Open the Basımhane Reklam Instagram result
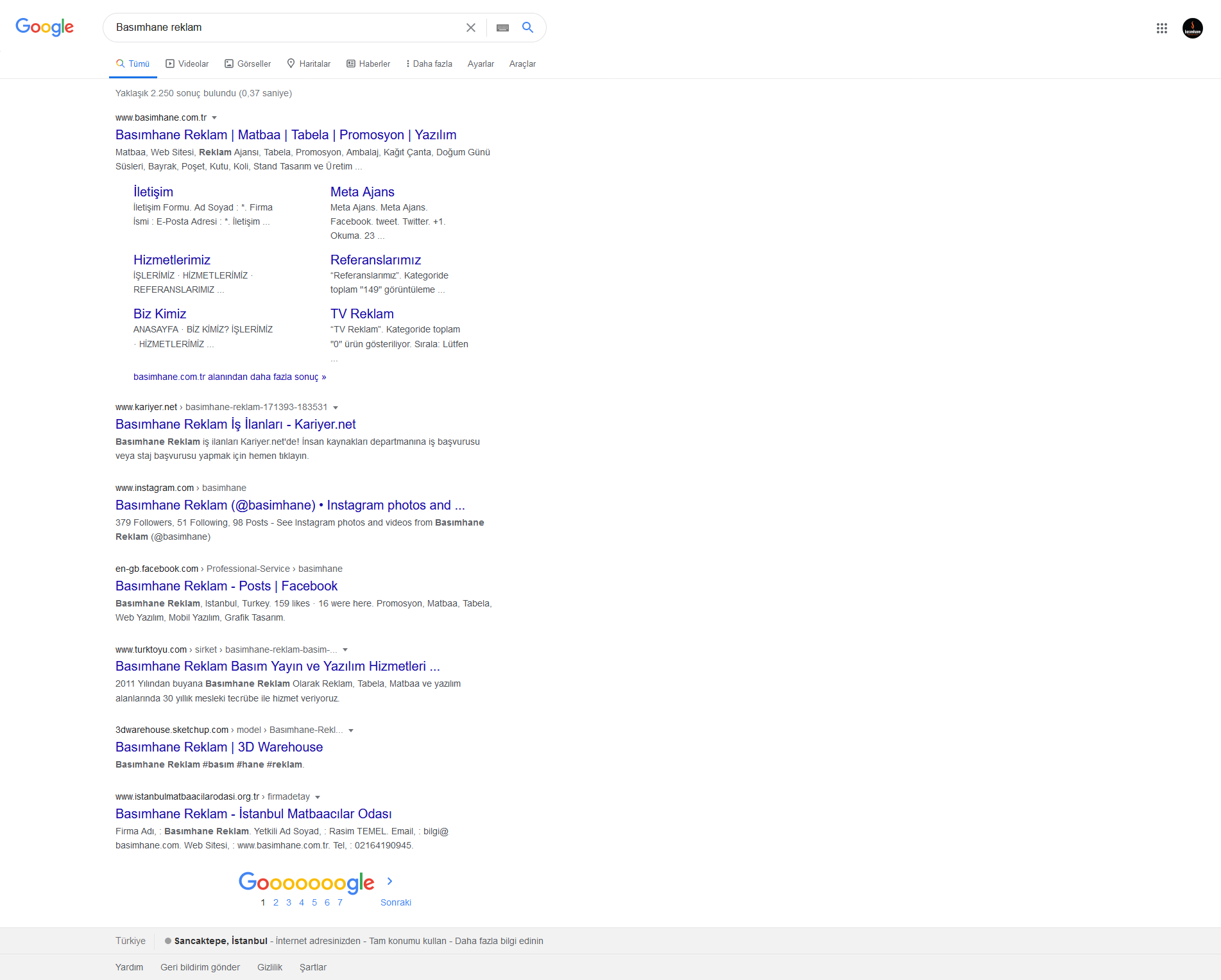 [x=290, y=505]
